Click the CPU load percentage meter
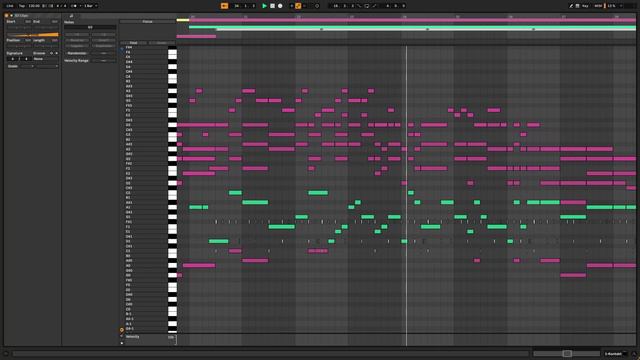The image size is (640, 360). tap(611, 6)
